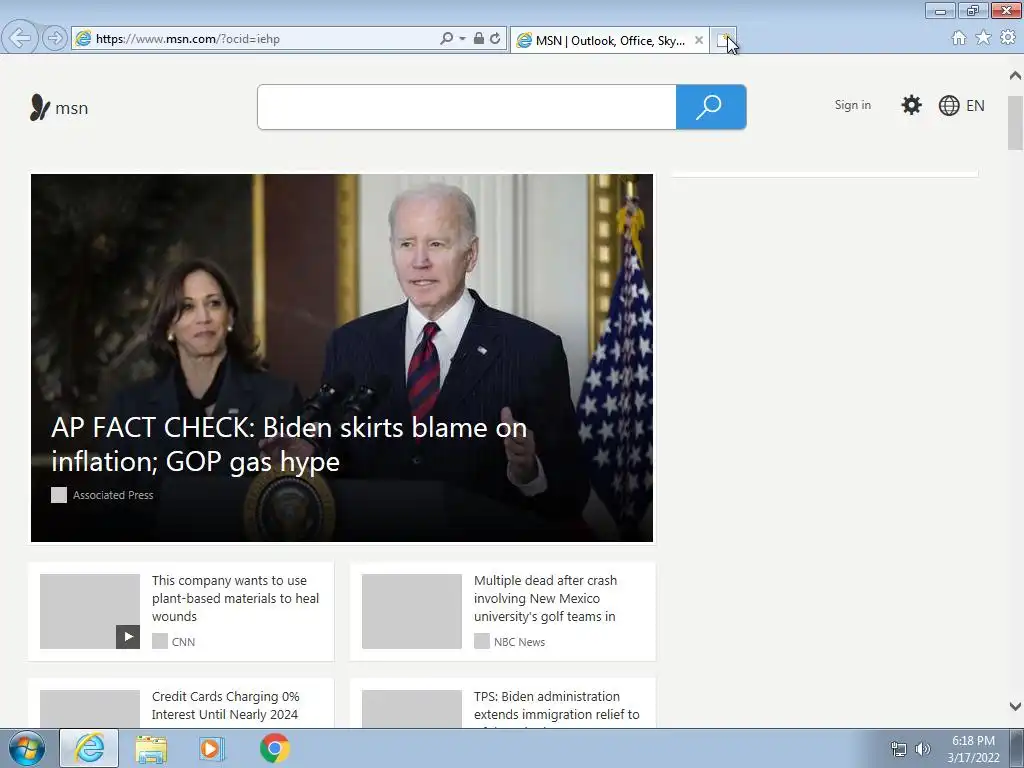The width and height of the screenshot is (1024, 768).
Task: Open a new tab with the blank tab button
Action: (724, 40)
